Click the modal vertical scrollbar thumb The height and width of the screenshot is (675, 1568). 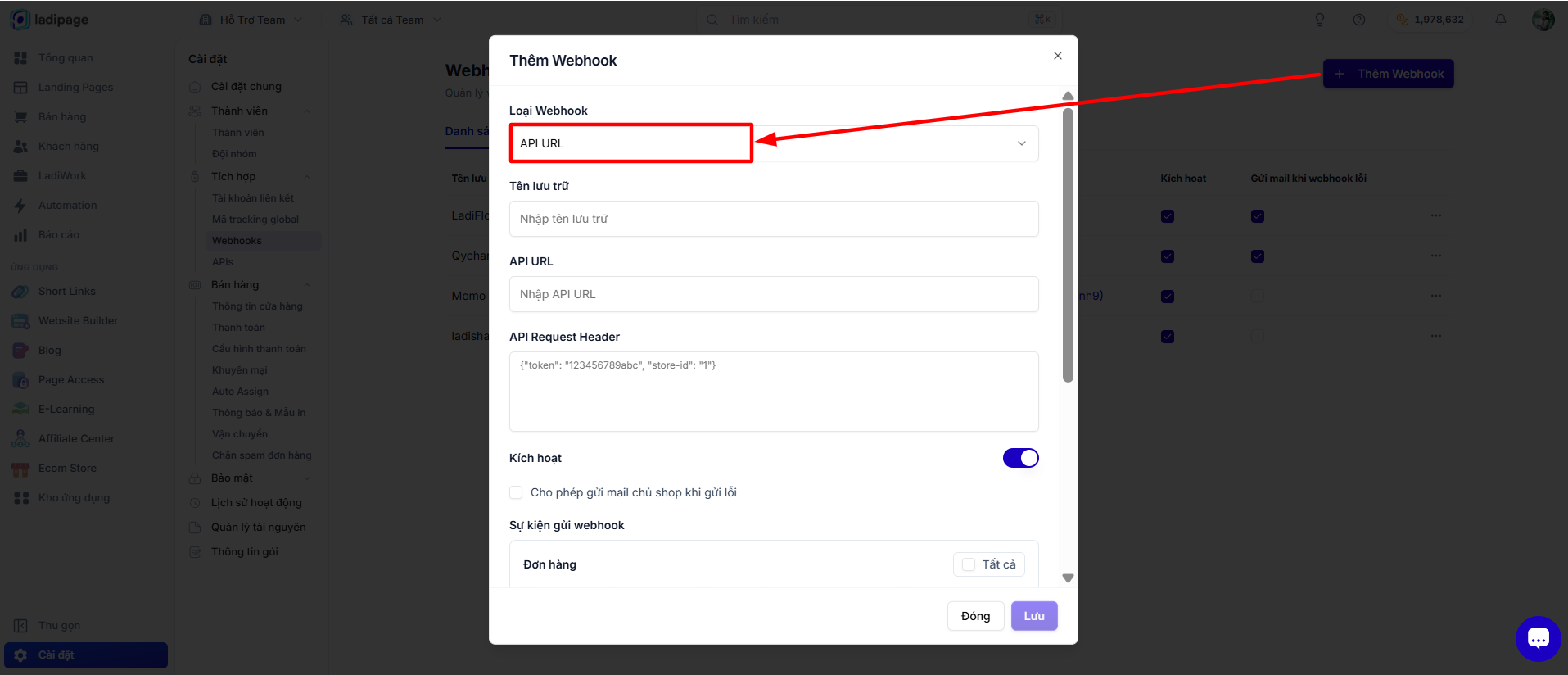click(1068, 245)
